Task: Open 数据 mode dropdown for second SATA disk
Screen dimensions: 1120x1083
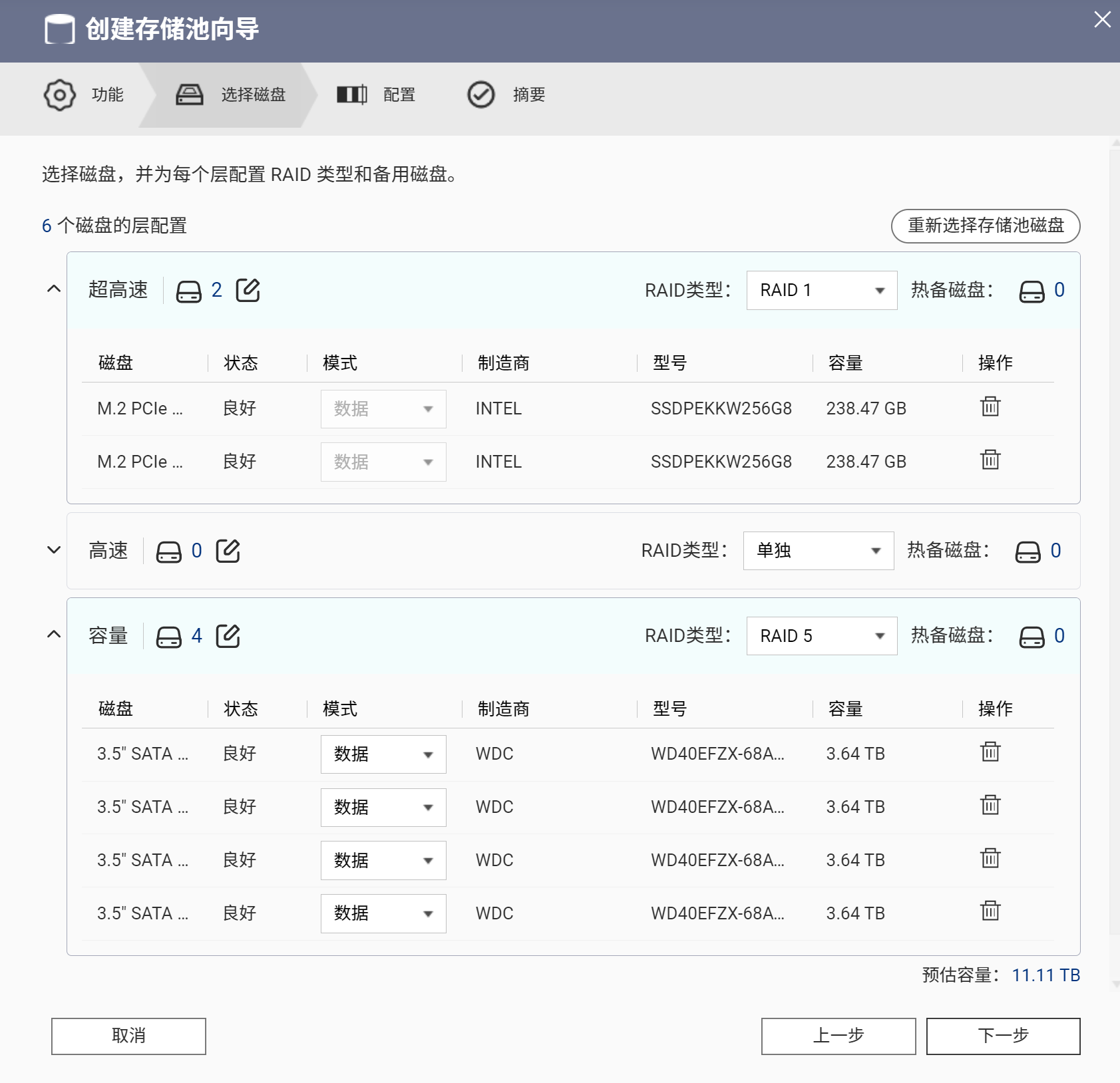Action: tap(383, 808)
